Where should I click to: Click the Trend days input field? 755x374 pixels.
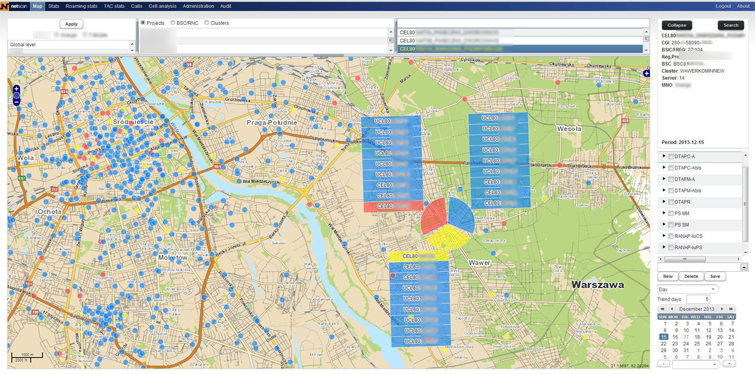click(698, 299)
